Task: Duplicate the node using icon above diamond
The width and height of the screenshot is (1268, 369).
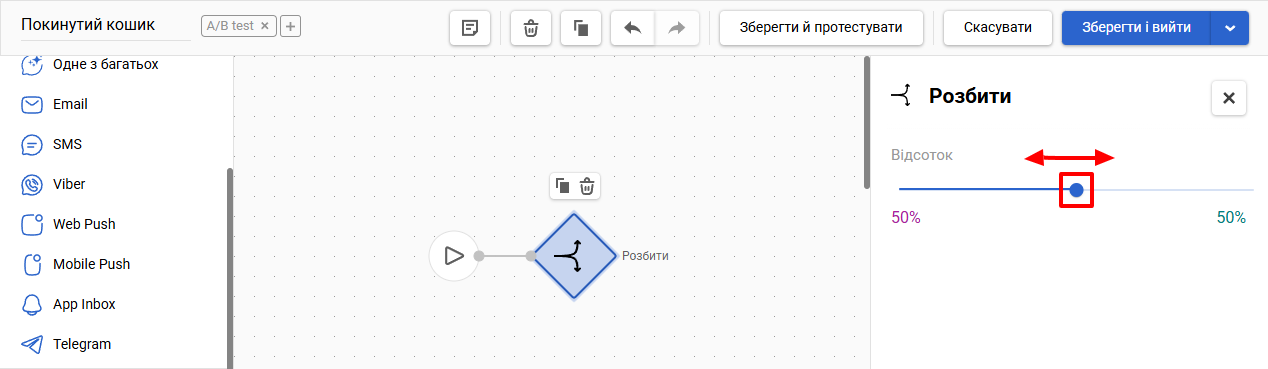Action: point(563,186)
